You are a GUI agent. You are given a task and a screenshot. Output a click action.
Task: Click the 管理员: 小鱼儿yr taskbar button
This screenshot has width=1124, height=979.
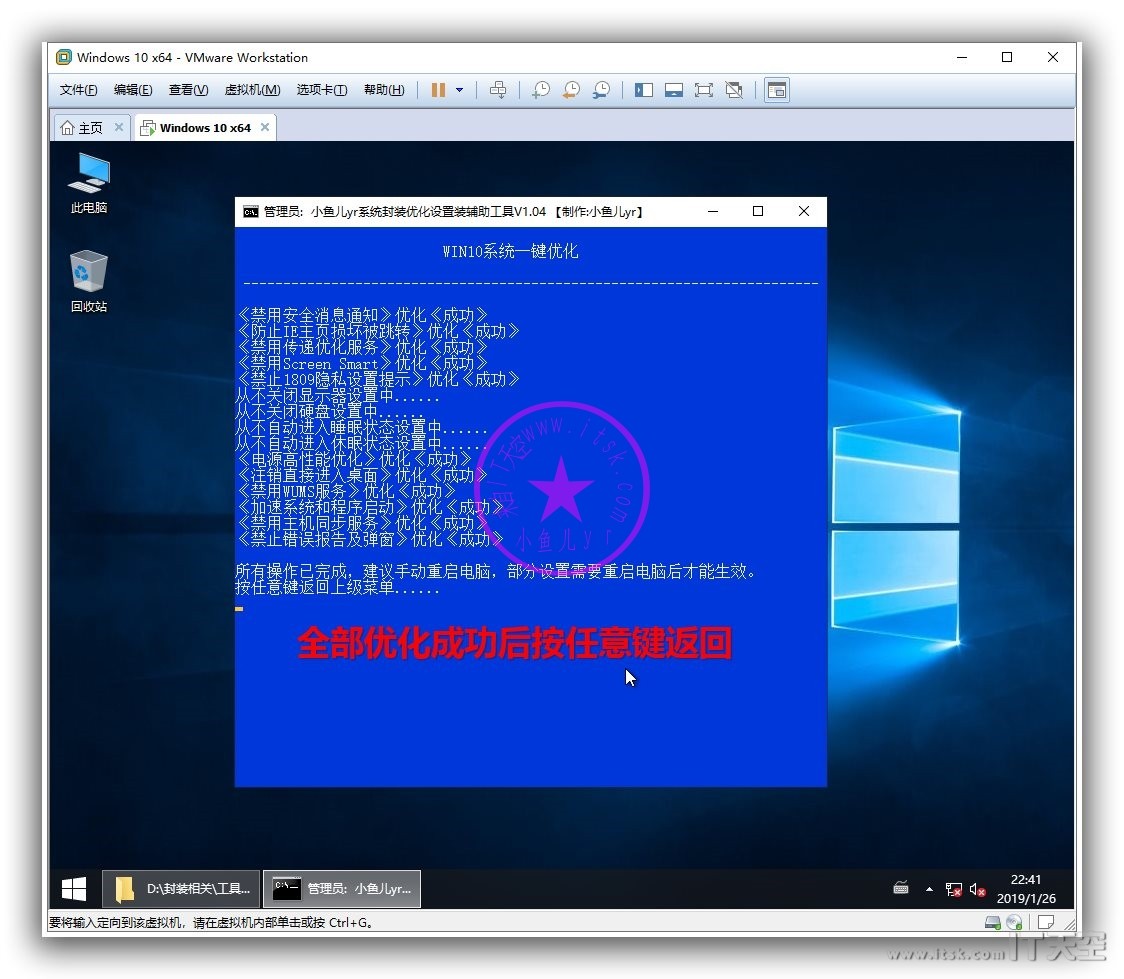[342, 889]
